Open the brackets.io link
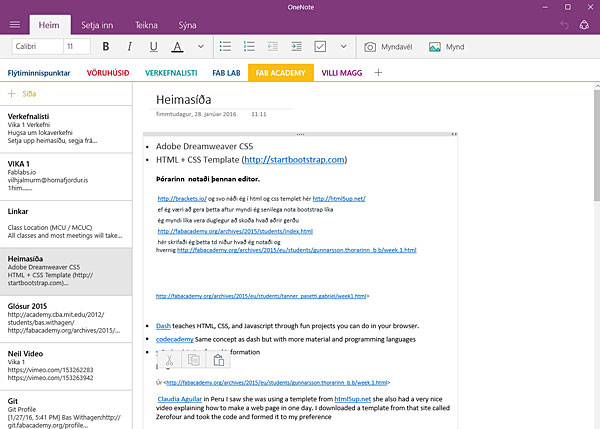This screenshot has width=600, height=429. (182, 199)
